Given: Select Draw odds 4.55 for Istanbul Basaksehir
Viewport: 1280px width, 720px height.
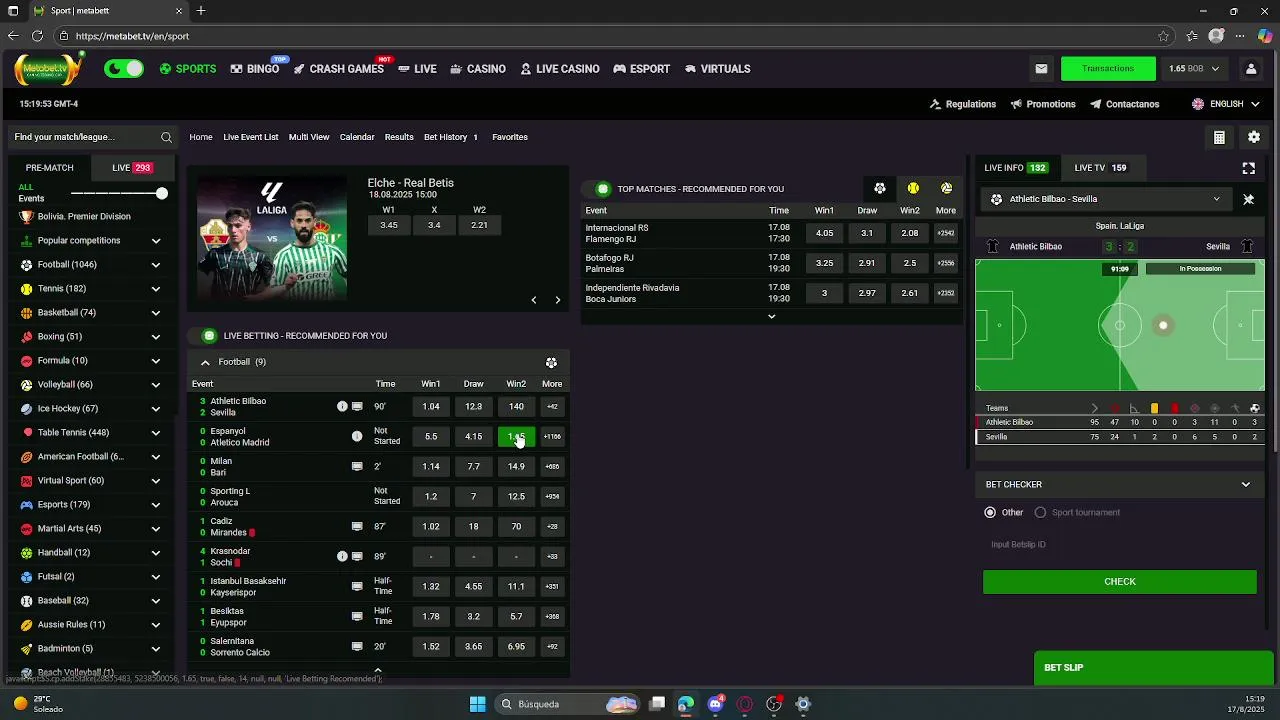Looking at the screenshot, I should [473, 587].
